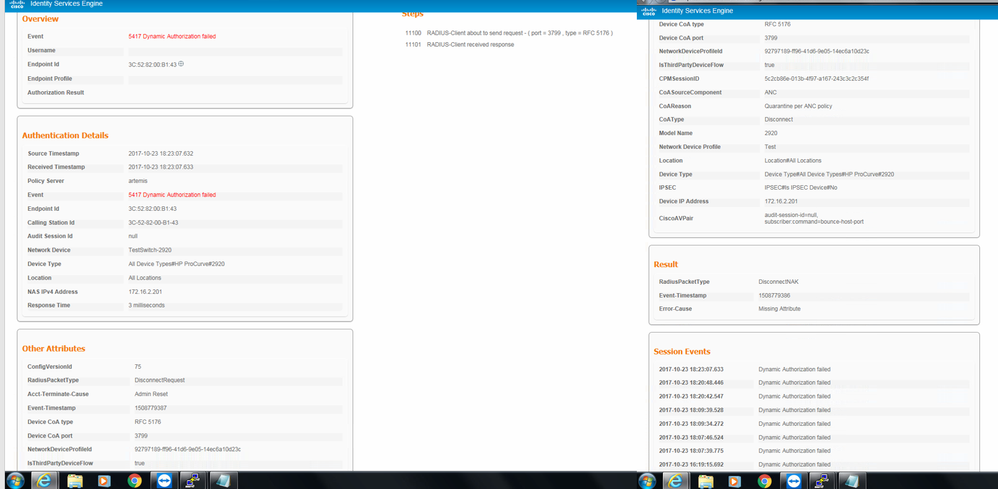
Task: Select Device IP Address 172.16.2.201 in right window
Action: (x=781, y=202)
